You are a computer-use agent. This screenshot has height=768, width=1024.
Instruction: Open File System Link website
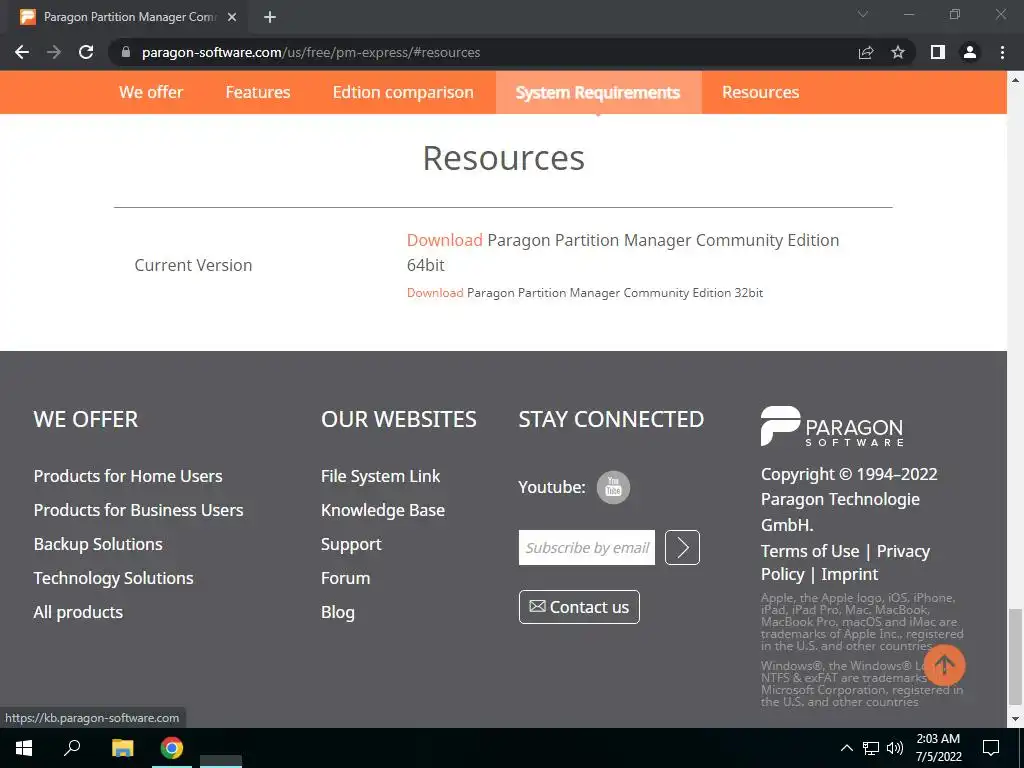[x=381, y=476]
